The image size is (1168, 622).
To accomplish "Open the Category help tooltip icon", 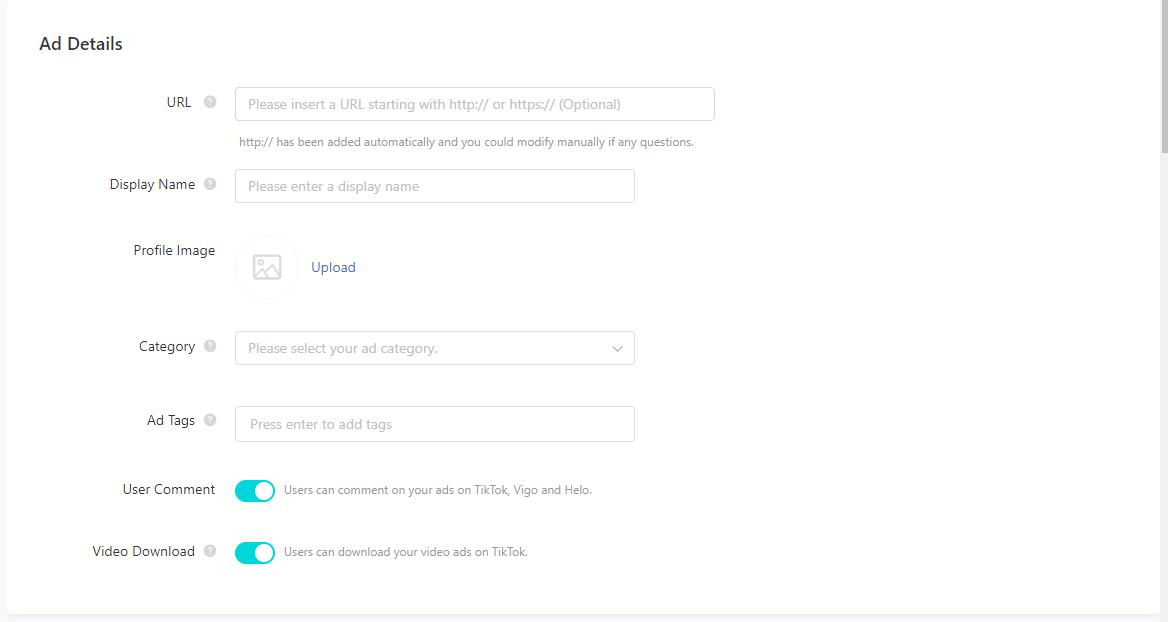I will (x=210, y=346).
